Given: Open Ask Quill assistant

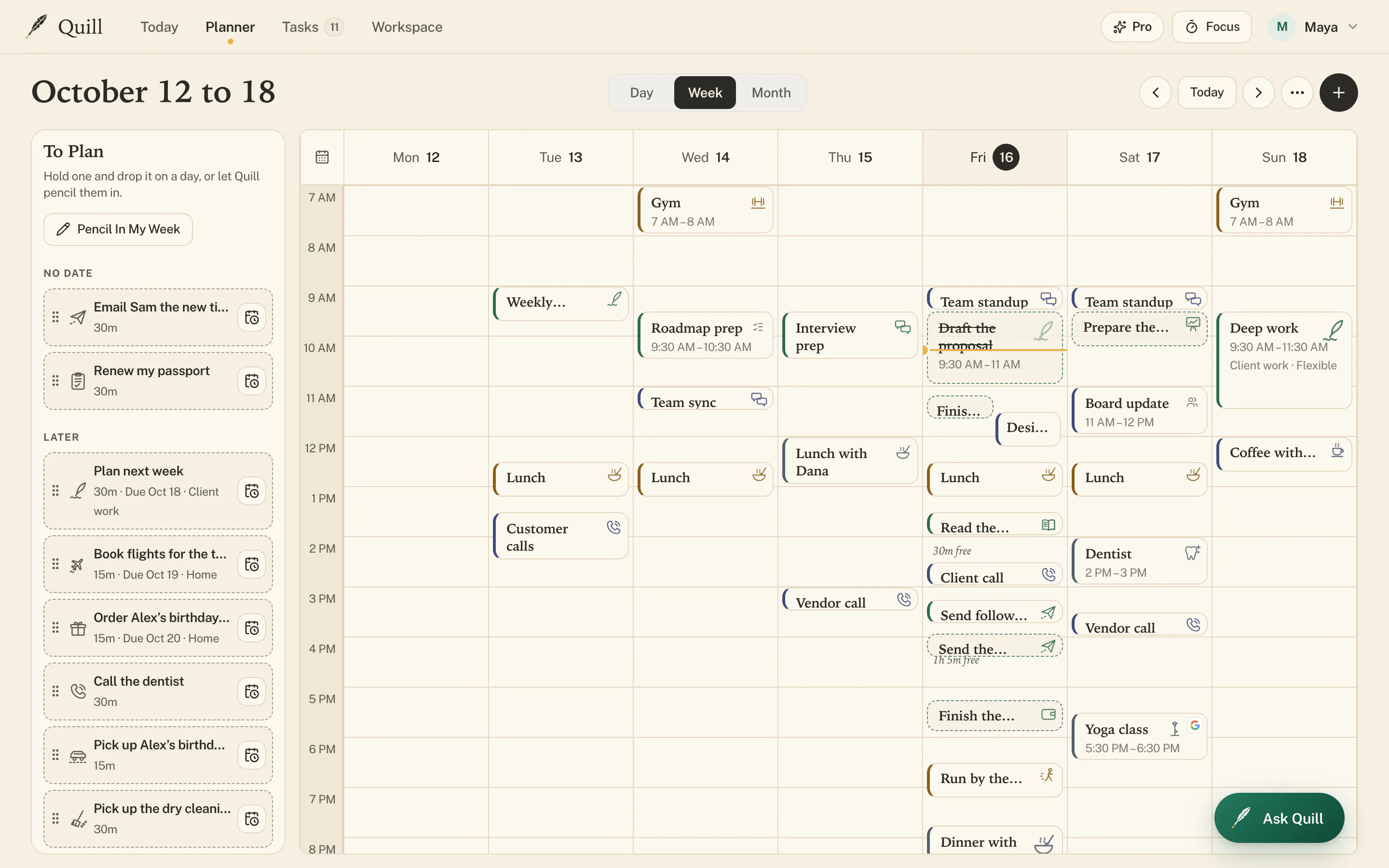Looking at the screenshot, I should (1279, 818).
